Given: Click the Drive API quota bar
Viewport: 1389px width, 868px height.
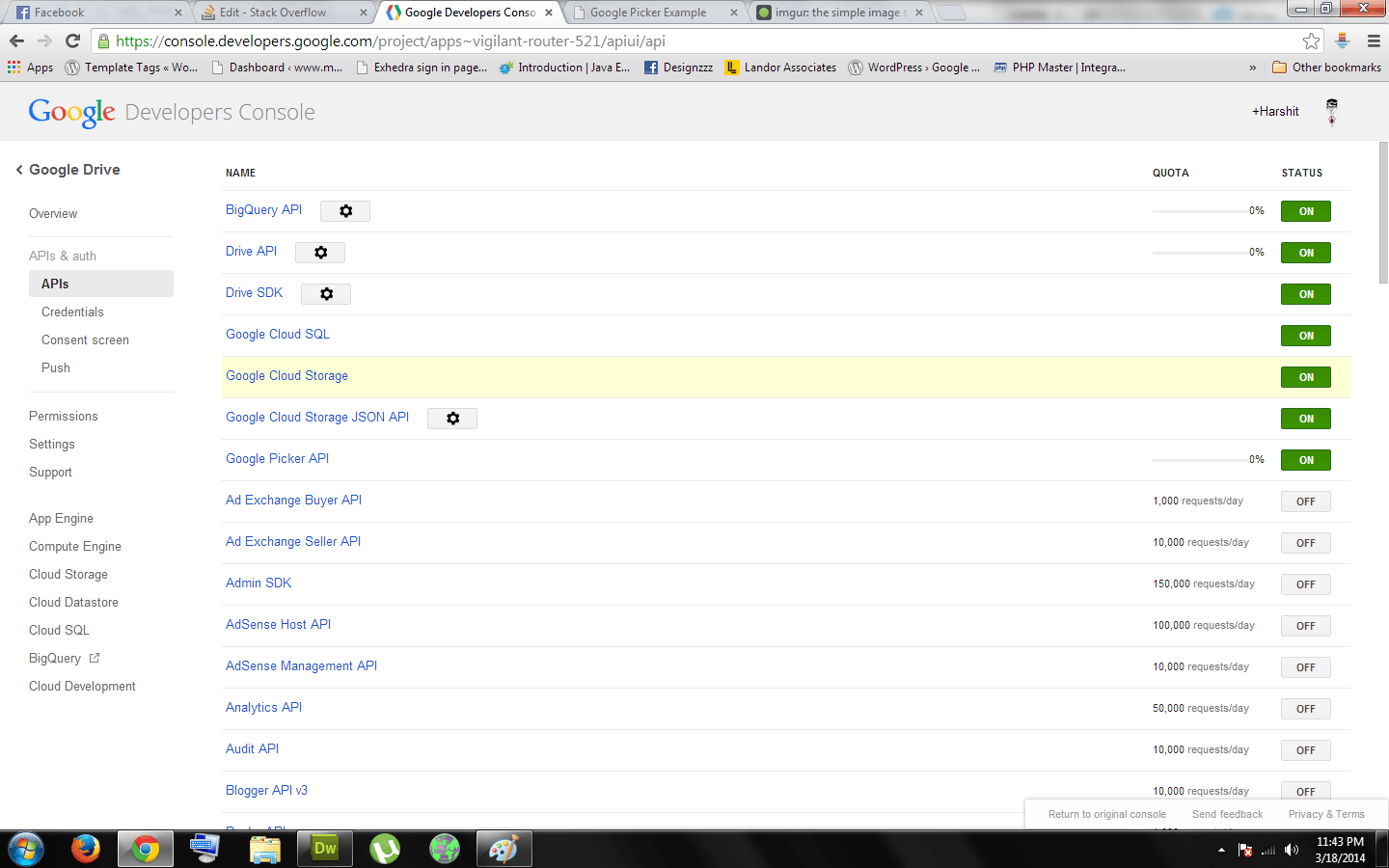Looking at the screenshot, I should (x=1199, y=253).
